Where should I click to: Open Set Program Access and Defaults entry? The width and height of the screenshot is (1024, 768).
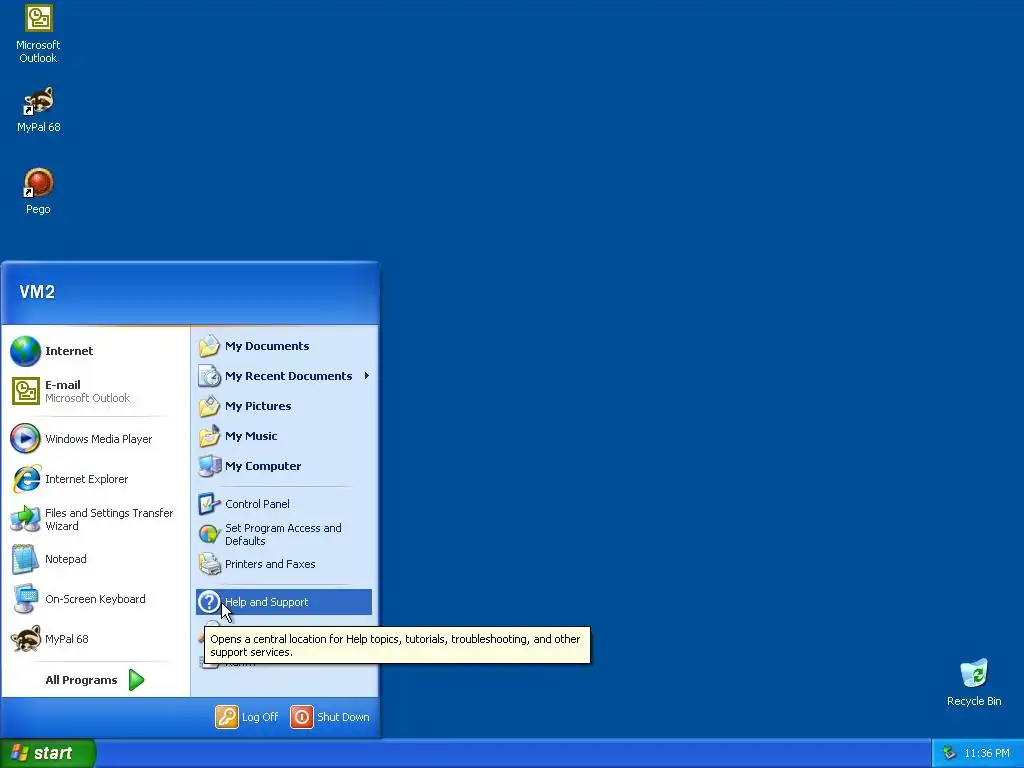tap(284, 534)
